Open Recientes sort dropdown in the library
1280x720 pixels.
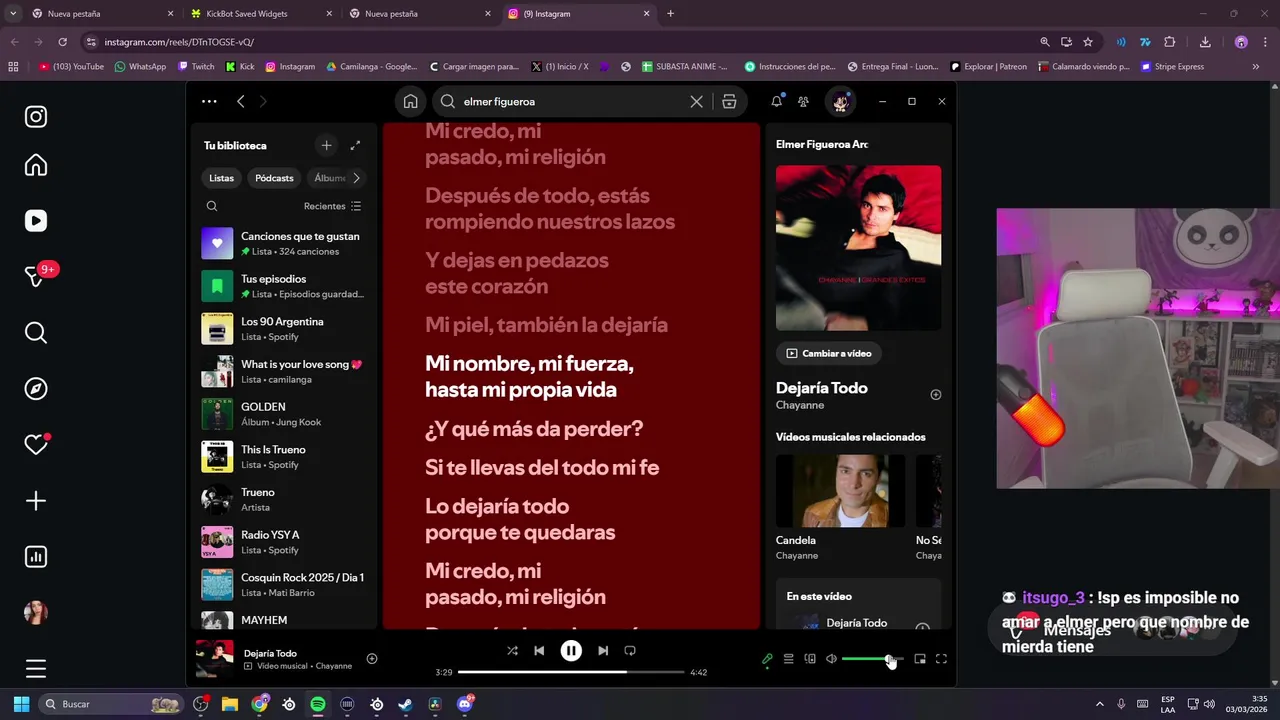point(332,206)
